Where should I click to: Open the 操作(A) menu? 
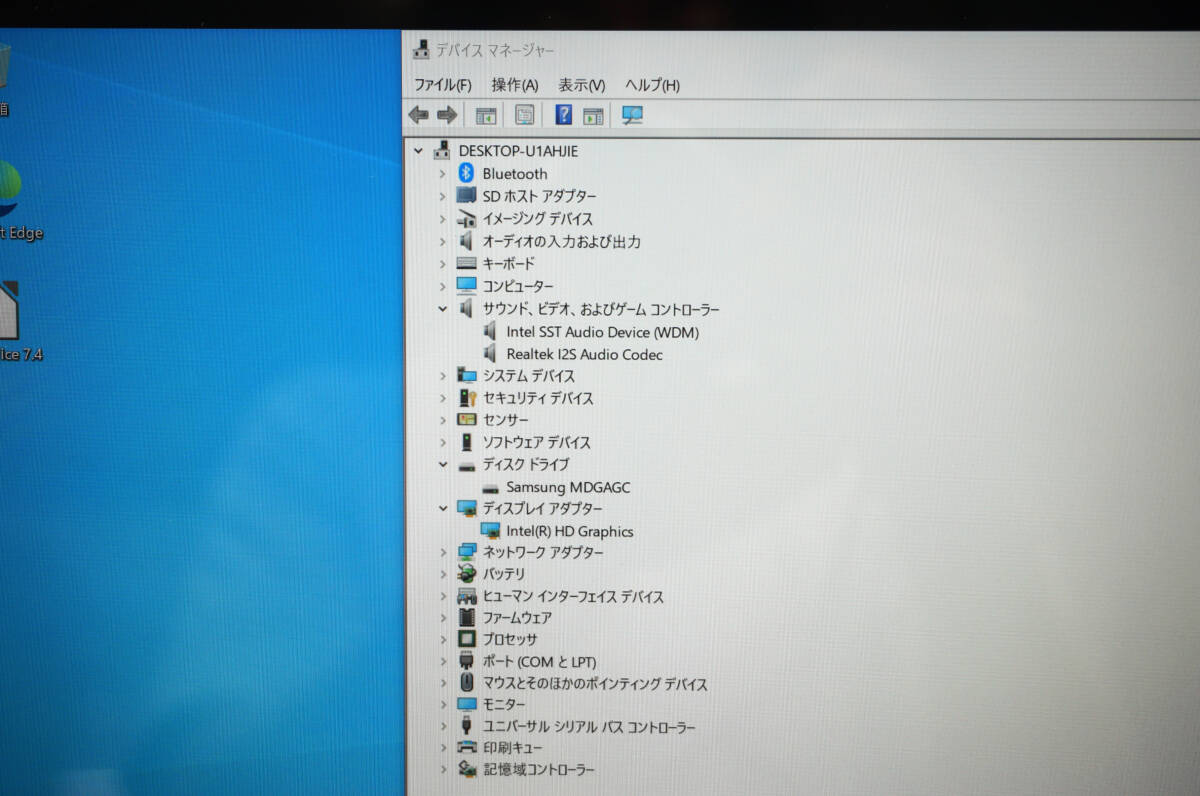point(515,85)
